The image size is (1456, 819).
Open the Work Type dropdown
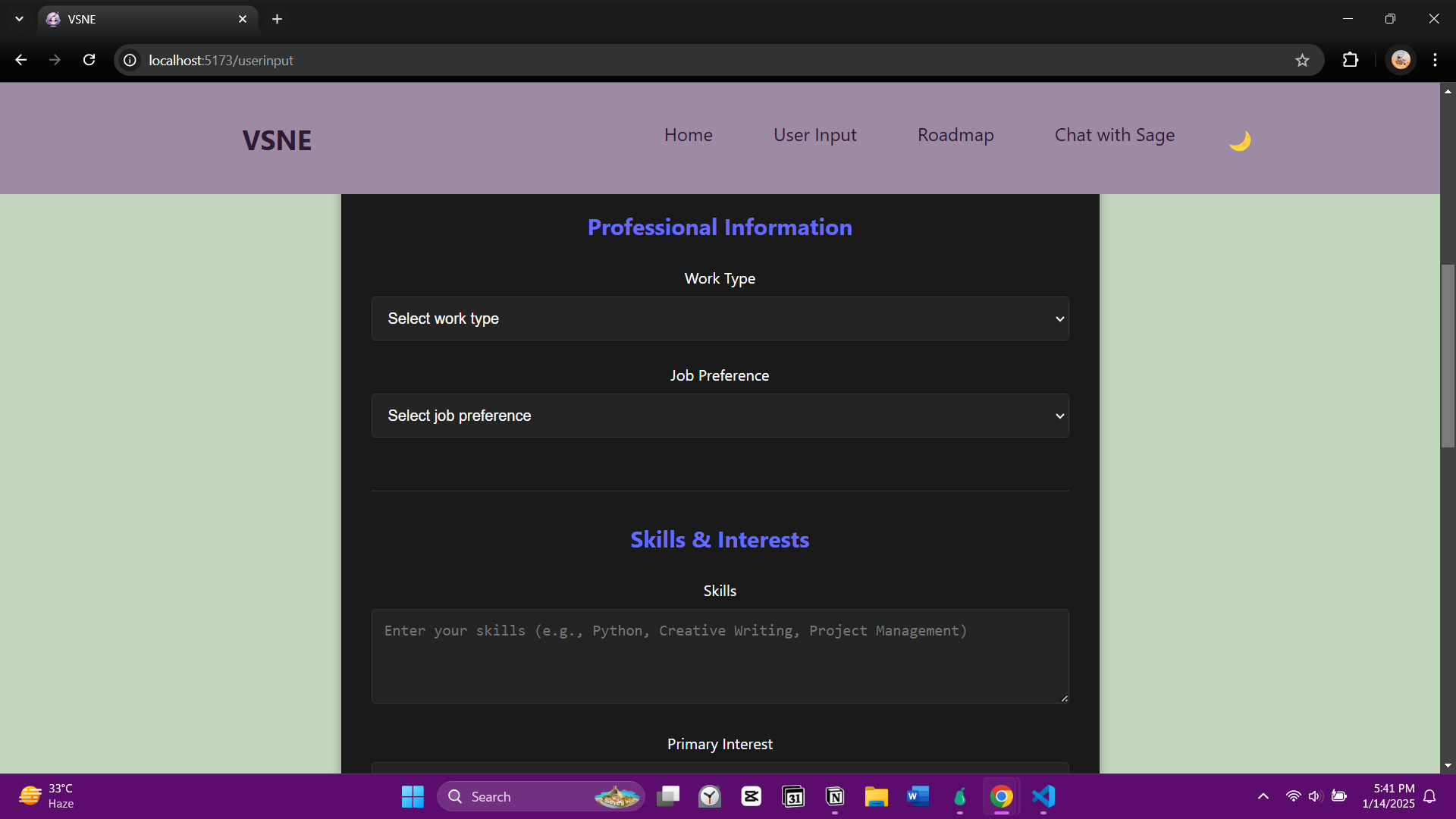720,318
